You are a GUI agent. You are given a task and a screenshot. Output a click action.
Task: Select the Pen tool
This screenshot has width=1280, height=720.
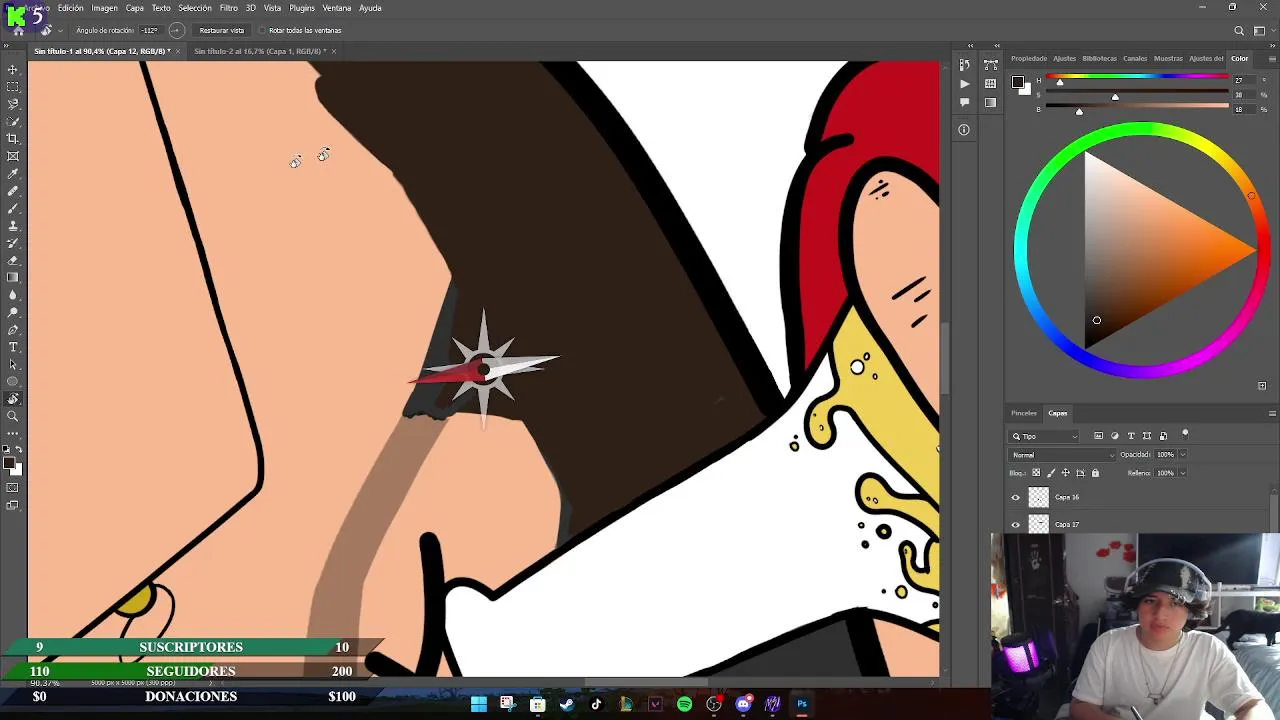13,330
